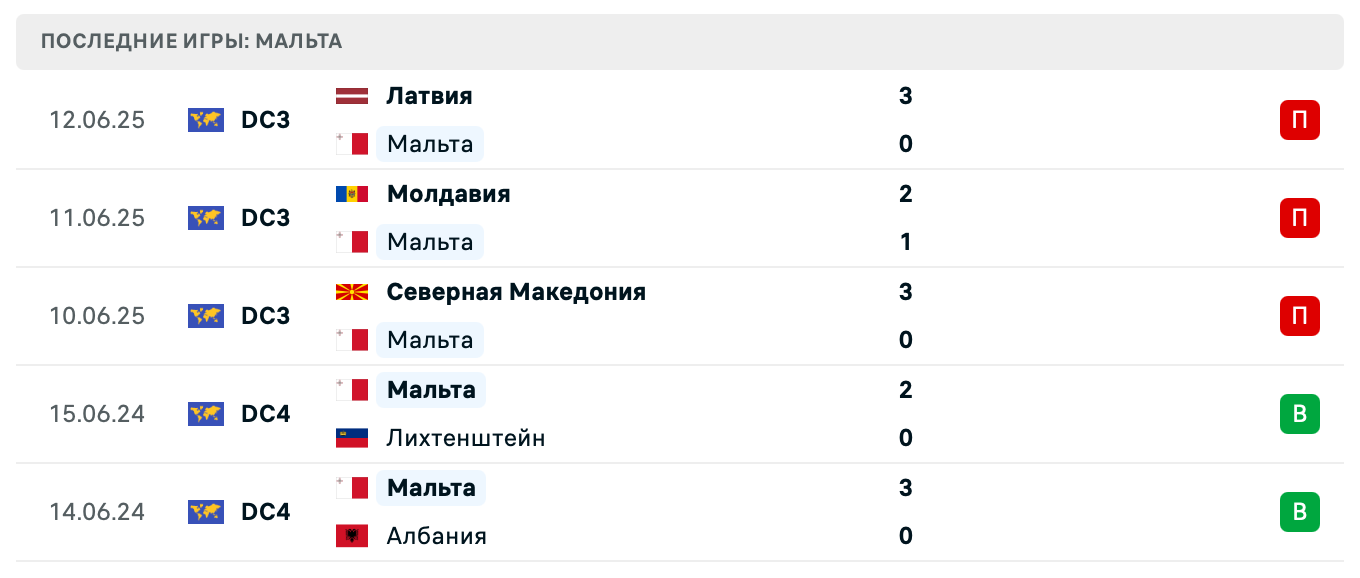Click the Молдавия team name
Image resolution: width=1360 pixels, height=578 pixels.
(448, 194)
